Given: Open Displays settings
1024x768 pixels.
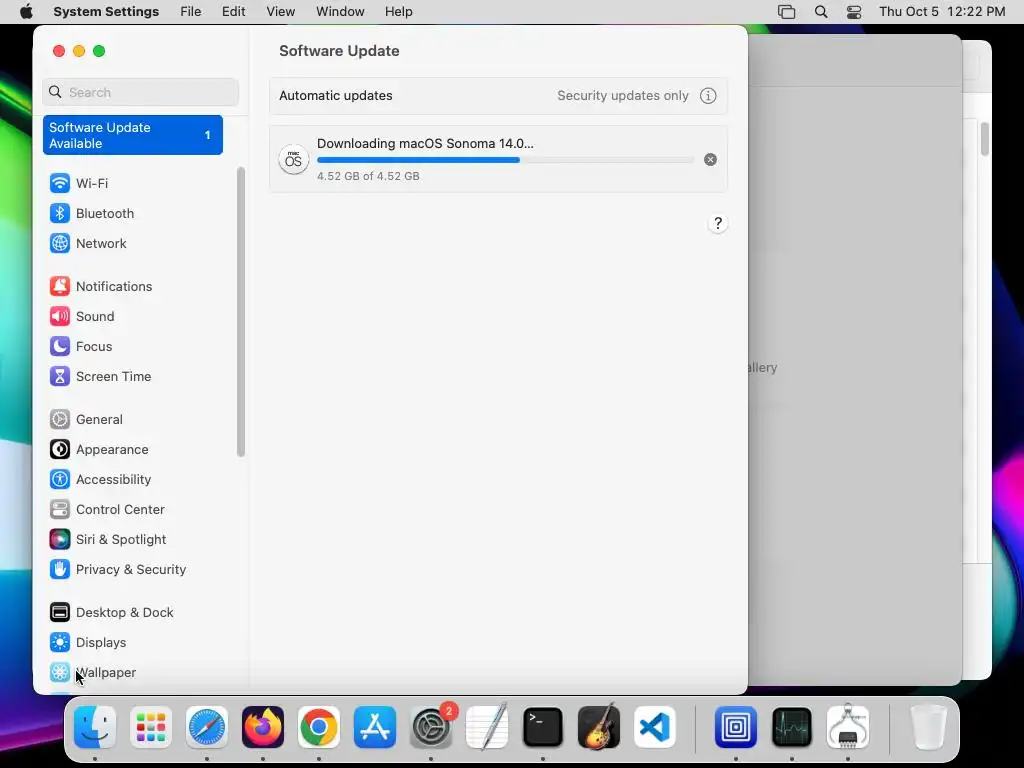Looking at the screenshot, I should coord(88,643).
